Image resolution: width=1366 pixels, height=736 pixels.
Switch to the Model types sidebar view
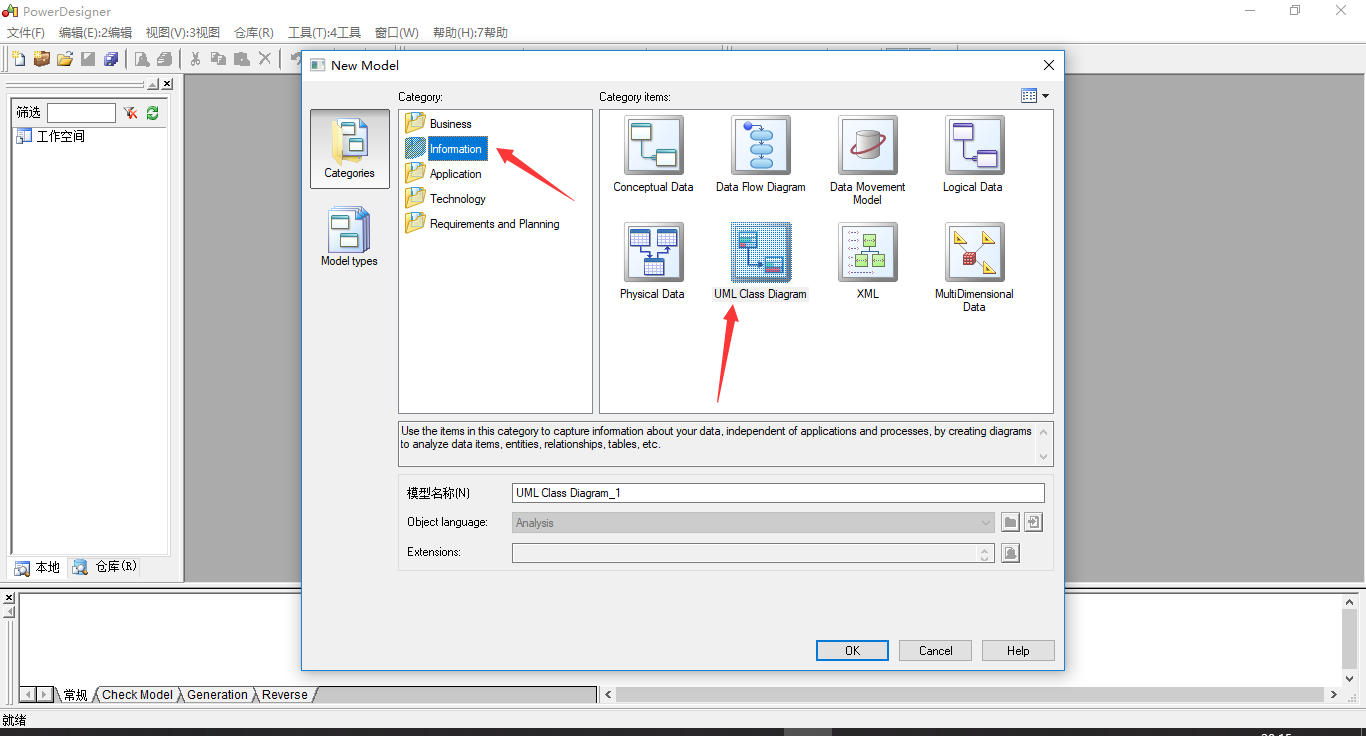[349, 237]
